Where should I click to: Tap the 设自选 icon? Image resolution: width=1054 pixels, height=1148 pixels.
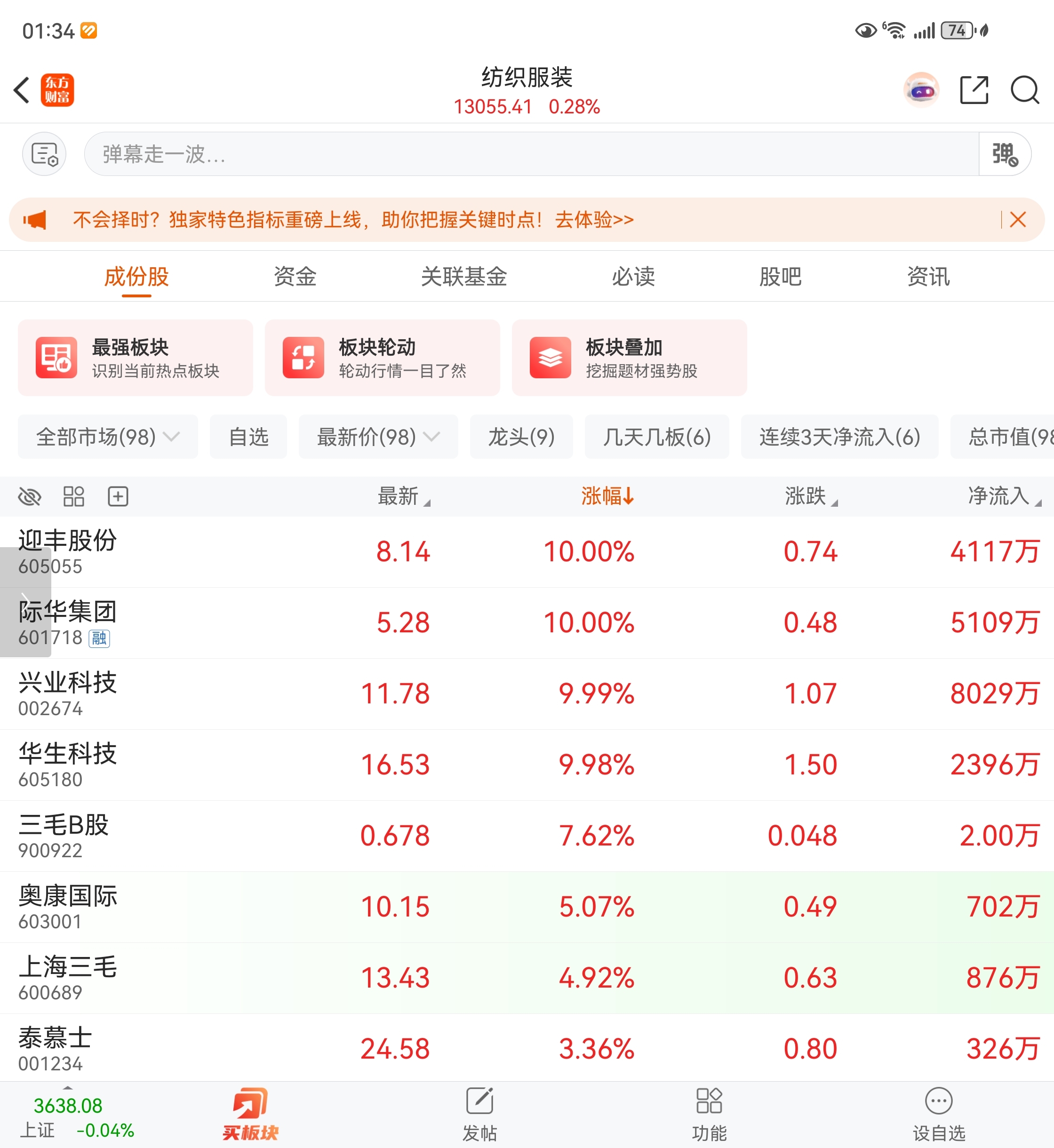[939, 1115]
